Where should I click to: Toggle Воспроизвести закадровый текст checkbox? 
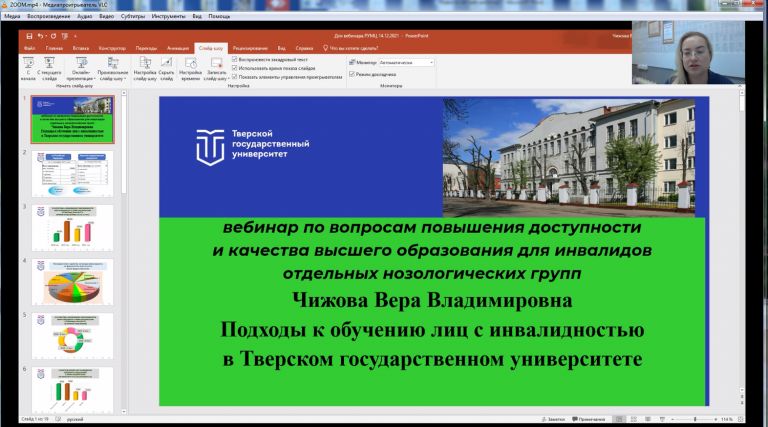pyautogui.click(x=234, y=59)
